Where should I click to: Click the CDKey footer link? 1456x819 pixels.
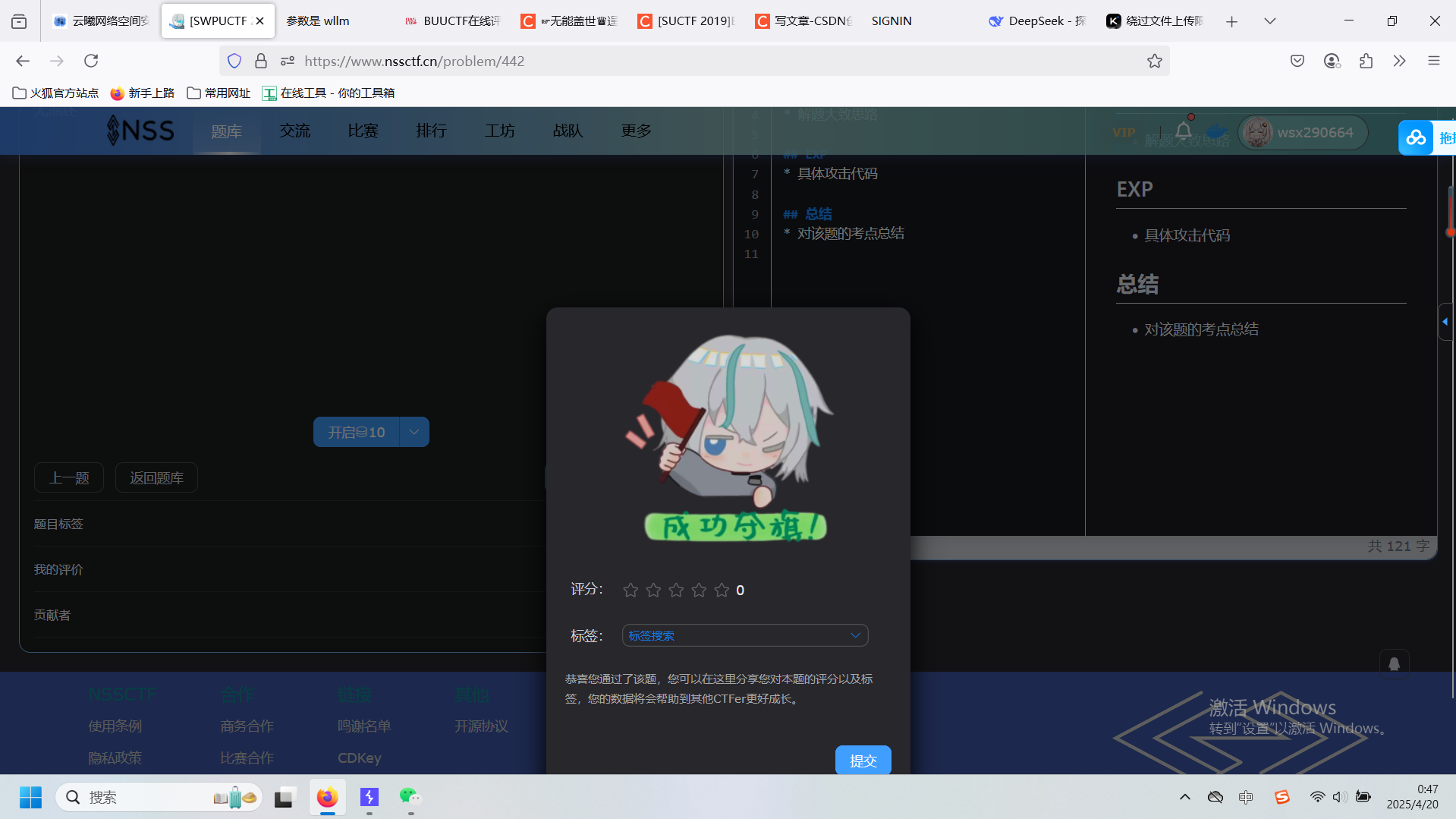[x=360, y=758]
